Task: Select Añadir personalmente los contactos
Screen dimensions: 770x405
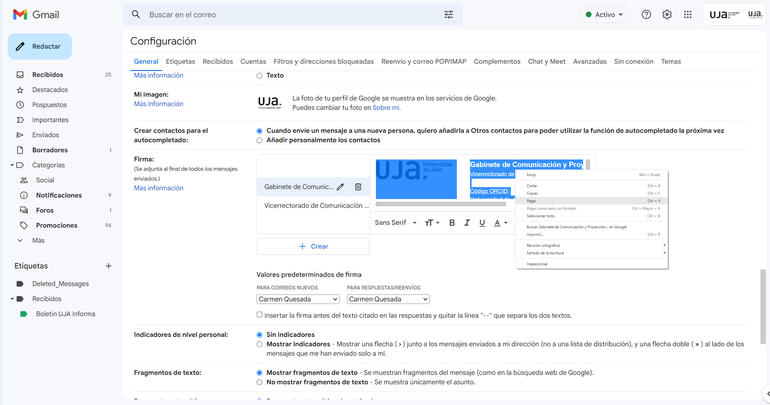Action: click(259, 140)
